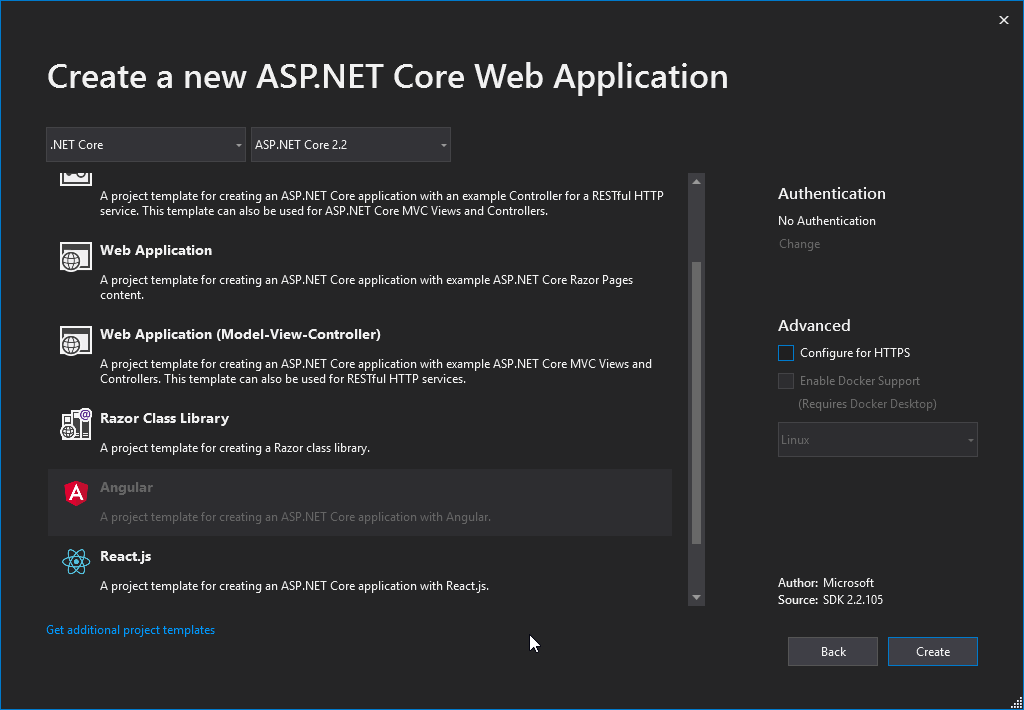Screen dimensions: 1024x710
Task: Click the Back button
Action: pyautogui.click(x=832, y=651)
